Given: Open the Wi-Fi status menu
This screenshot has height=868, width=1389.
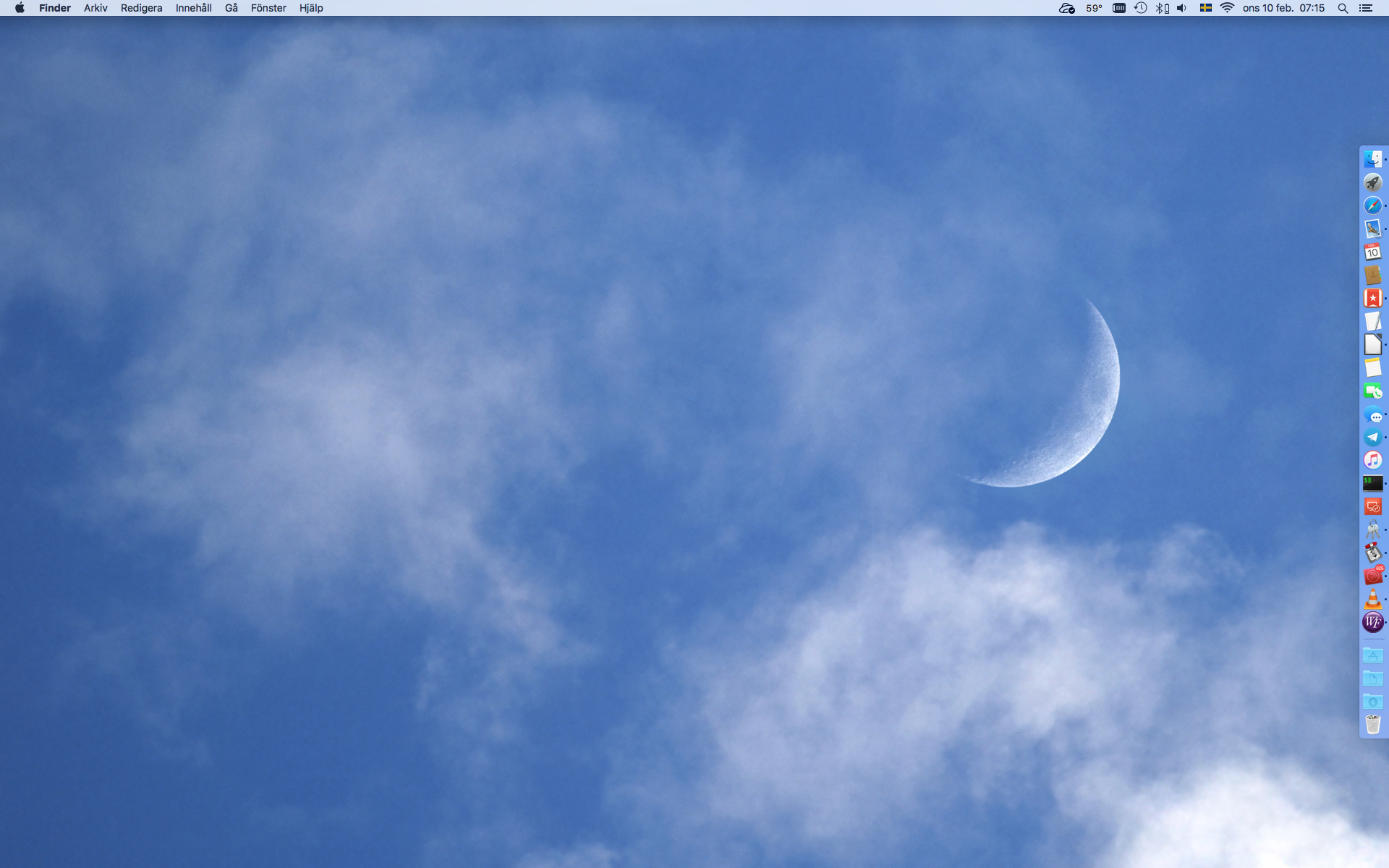Looking at the screenshot, I should click(x=1227, y=8).
